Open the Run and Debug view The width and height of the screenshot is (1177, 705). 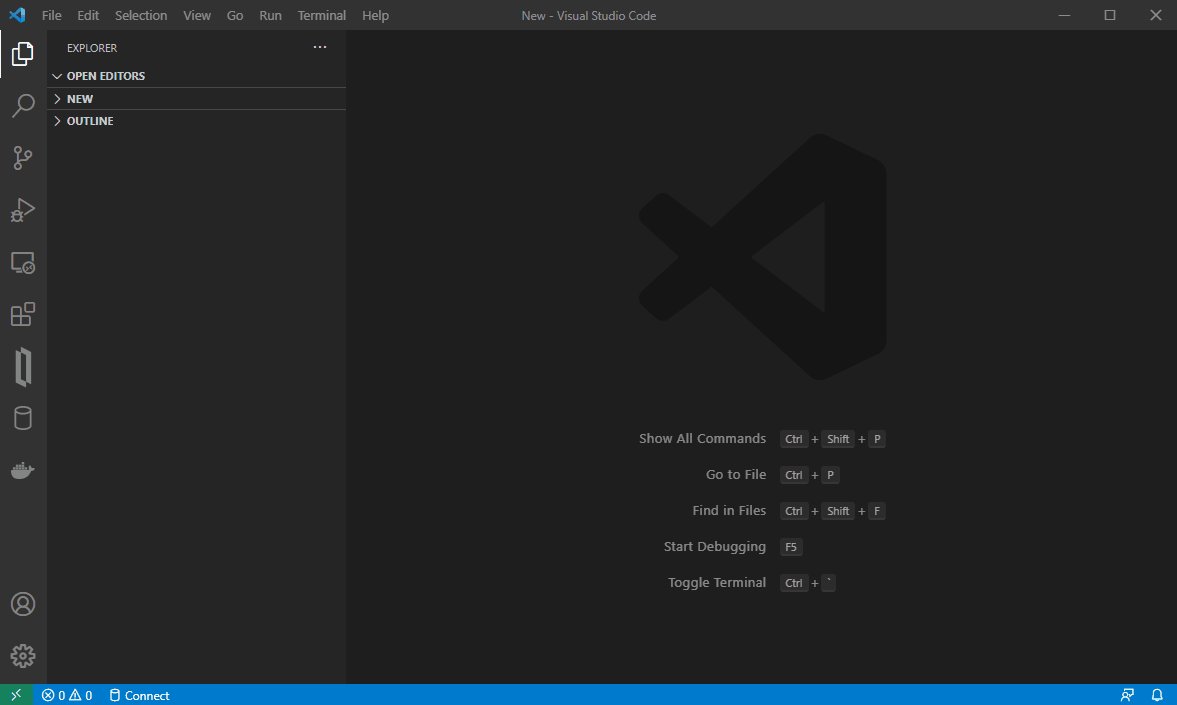tap(23, 210)
